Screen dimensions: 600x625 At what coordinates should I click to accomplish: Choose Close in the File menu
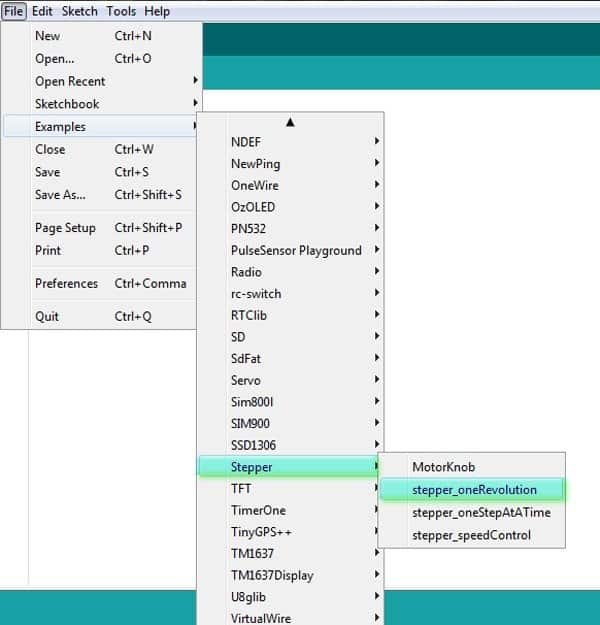click(100, 149)
